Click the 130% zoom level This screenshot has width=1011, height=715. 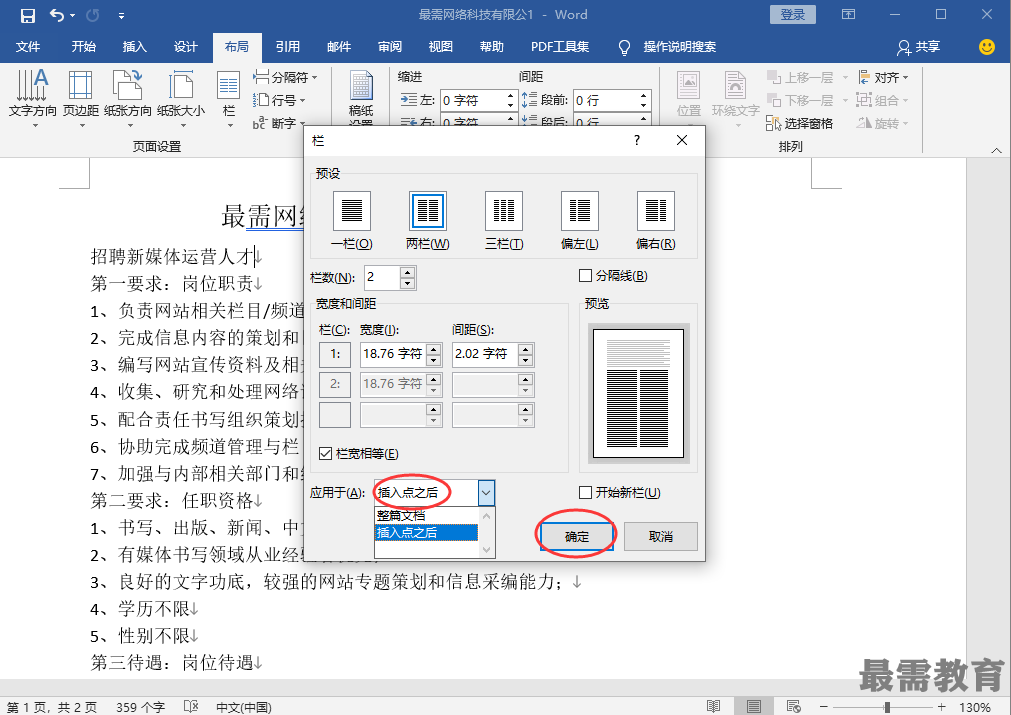pyautogui.click(x=975, y=707)
